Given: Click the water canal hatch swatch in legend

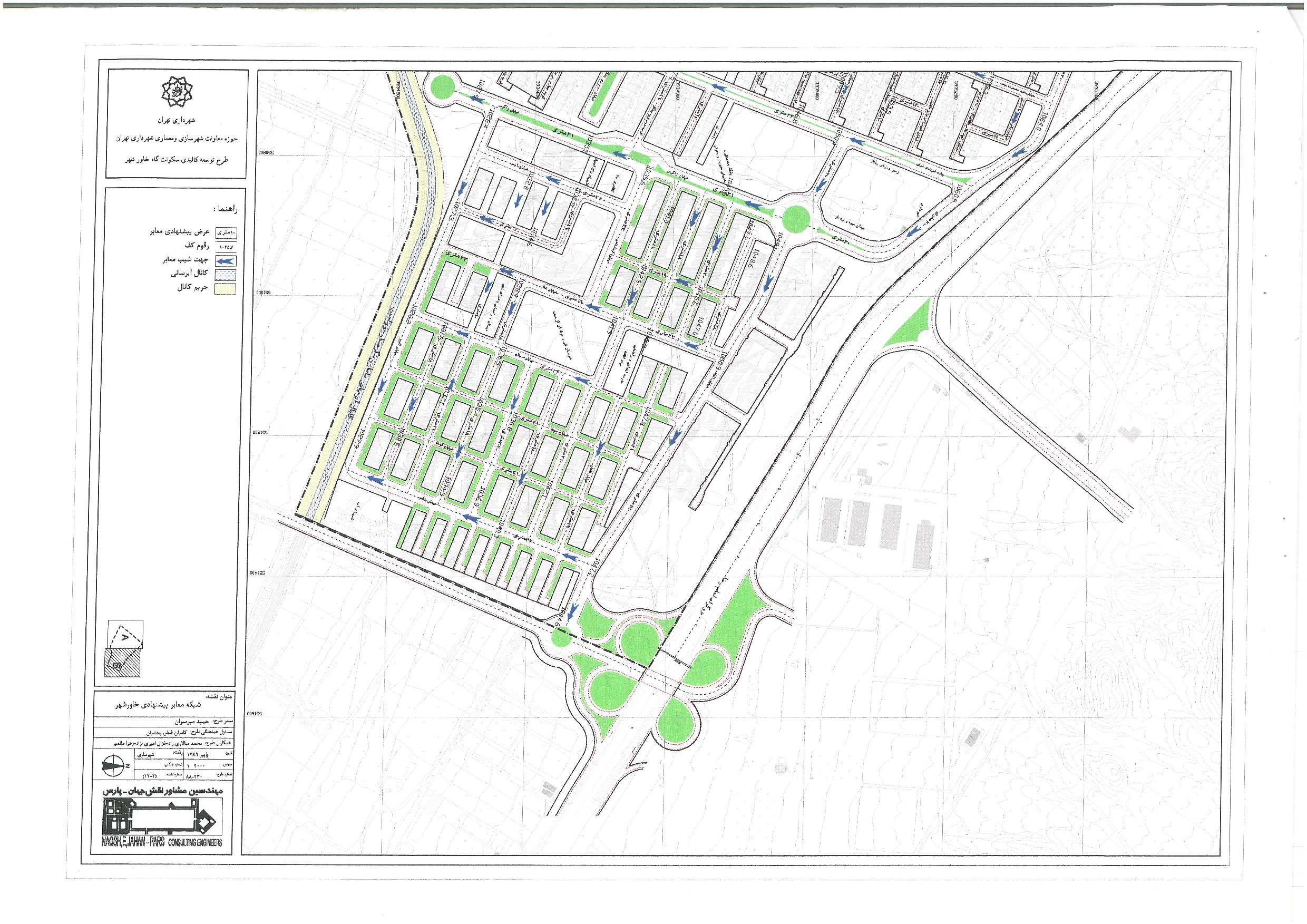Looking at the screenshot, I should [226, 275].
